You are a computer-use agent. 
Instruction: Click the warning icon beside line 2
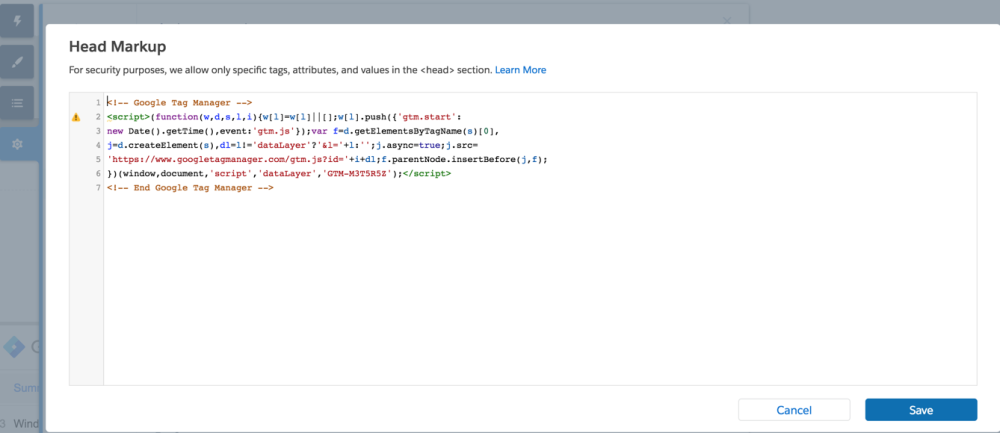77,117
